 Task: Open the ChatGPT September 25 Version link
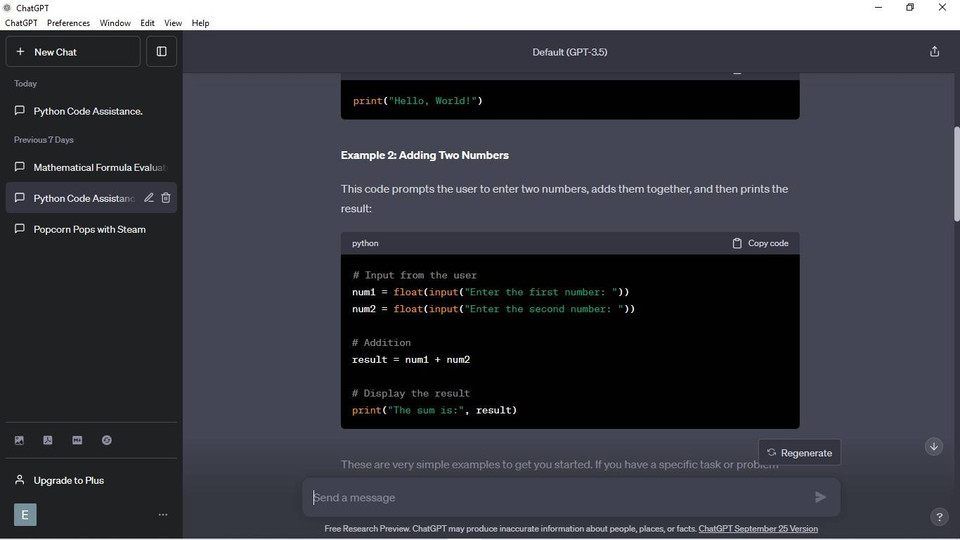click(x=757, y=529)
